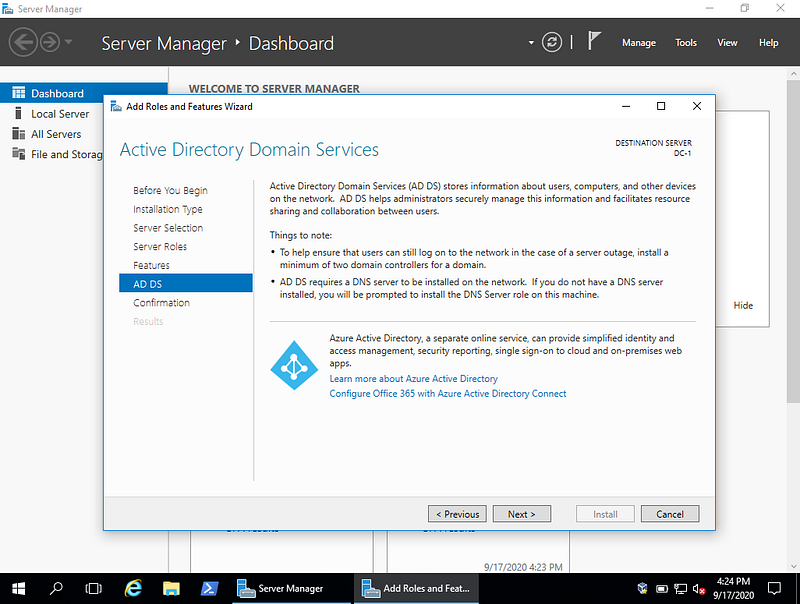Screen dimensions: 800x604
Task: Go to Confirmation wizard step
Action: click(x=161, y=303)
